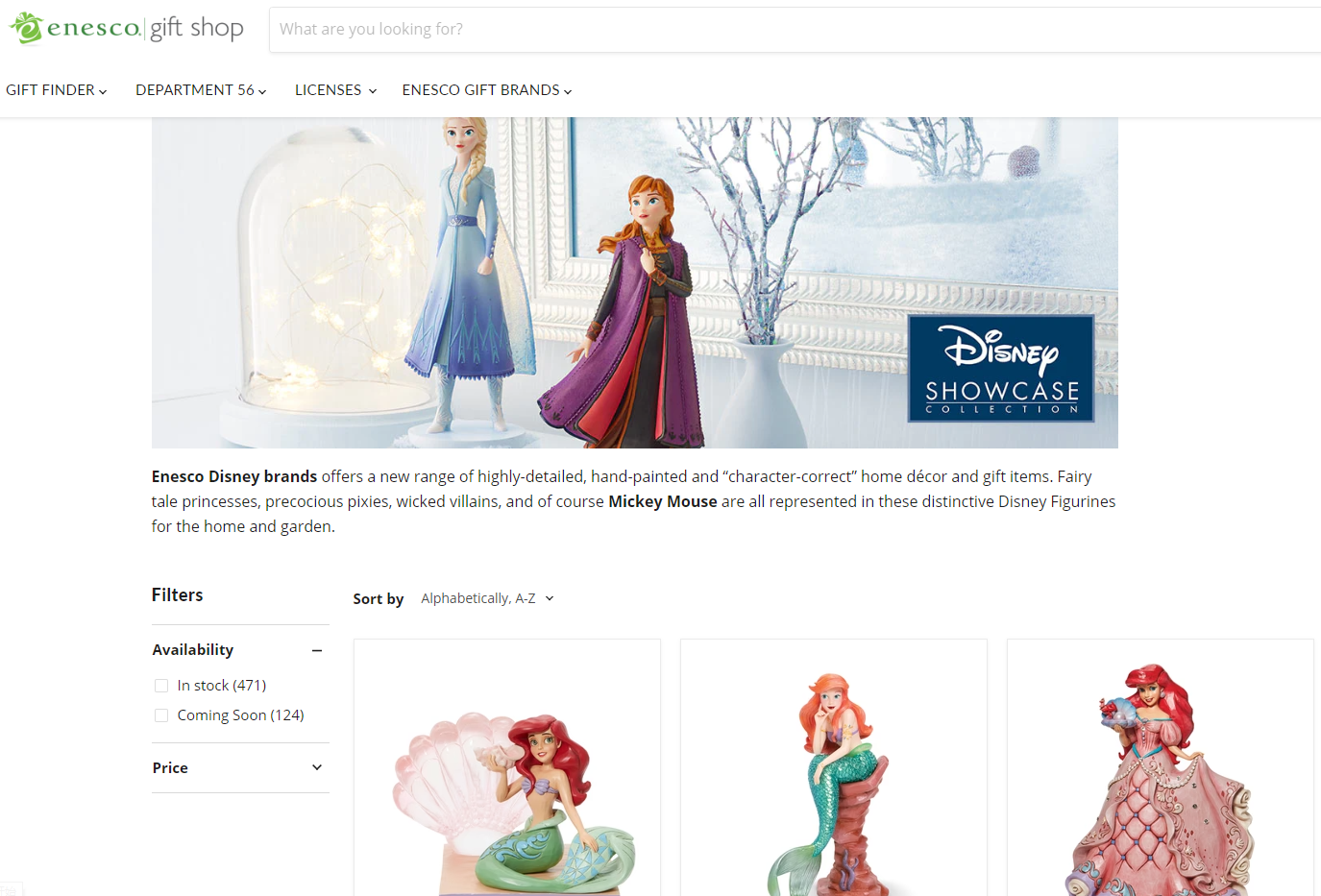1321x896 pixels.
Task: Click the "Filters" heading
Action: (x=178, y=595)
